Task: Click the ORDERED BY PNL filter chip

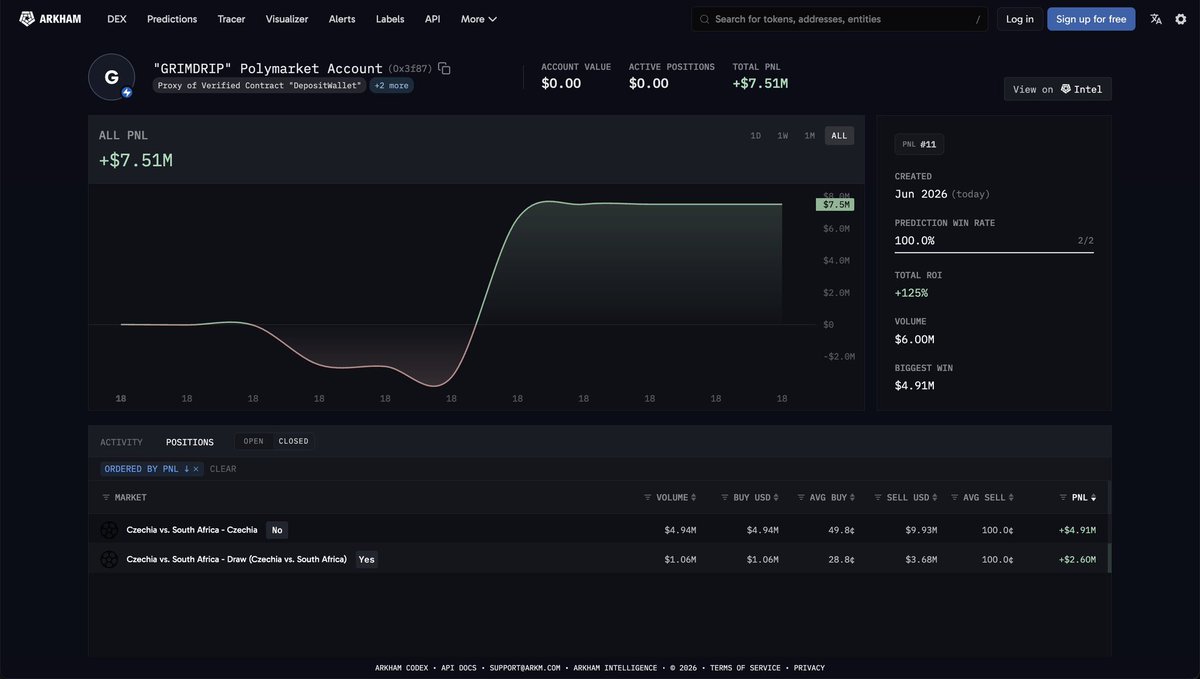Action: (x=152, y=469)
